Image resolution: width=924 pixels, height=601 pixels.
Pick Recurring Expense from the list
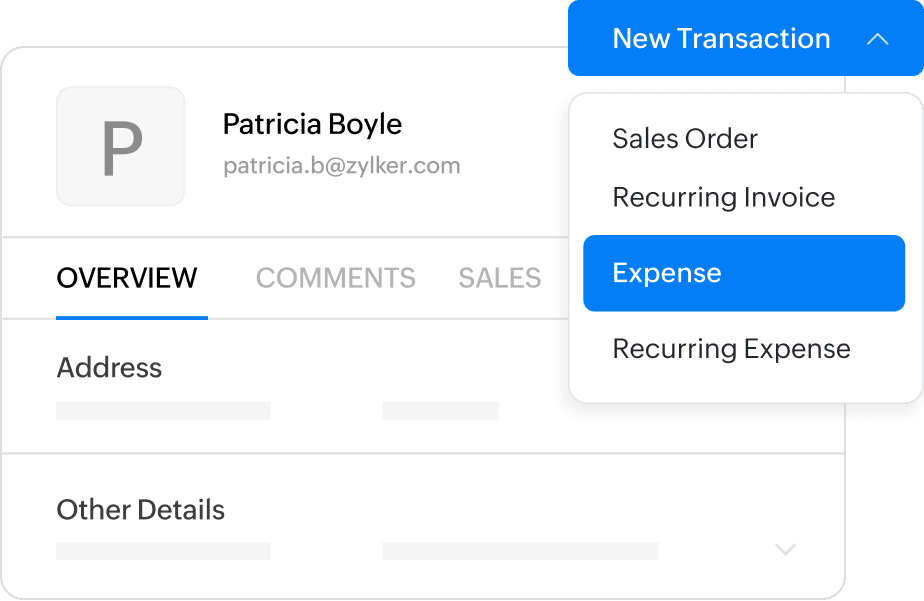731,349
